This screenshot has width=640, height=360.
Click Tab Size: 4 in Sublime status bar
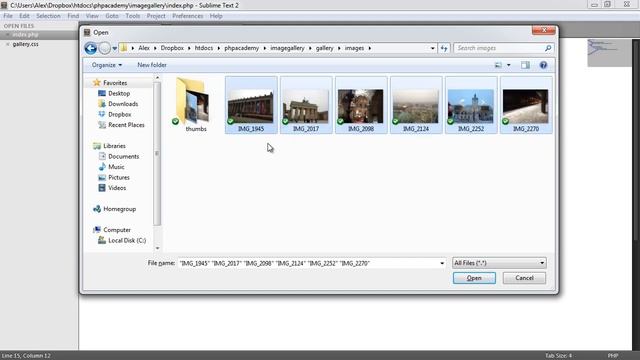pyautogui.click(x=558, y=356)
